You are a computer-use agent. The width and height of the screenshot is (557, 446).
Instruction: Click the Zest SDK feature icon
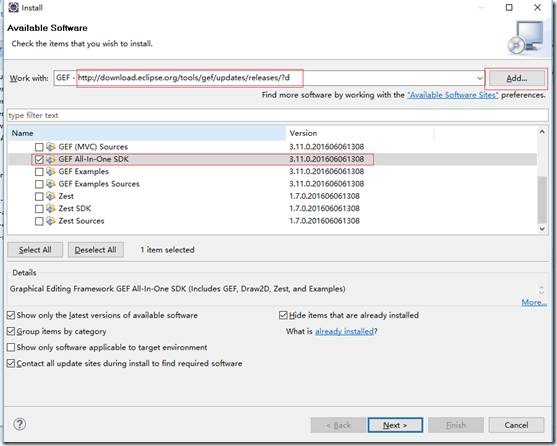tap(51, 208)
